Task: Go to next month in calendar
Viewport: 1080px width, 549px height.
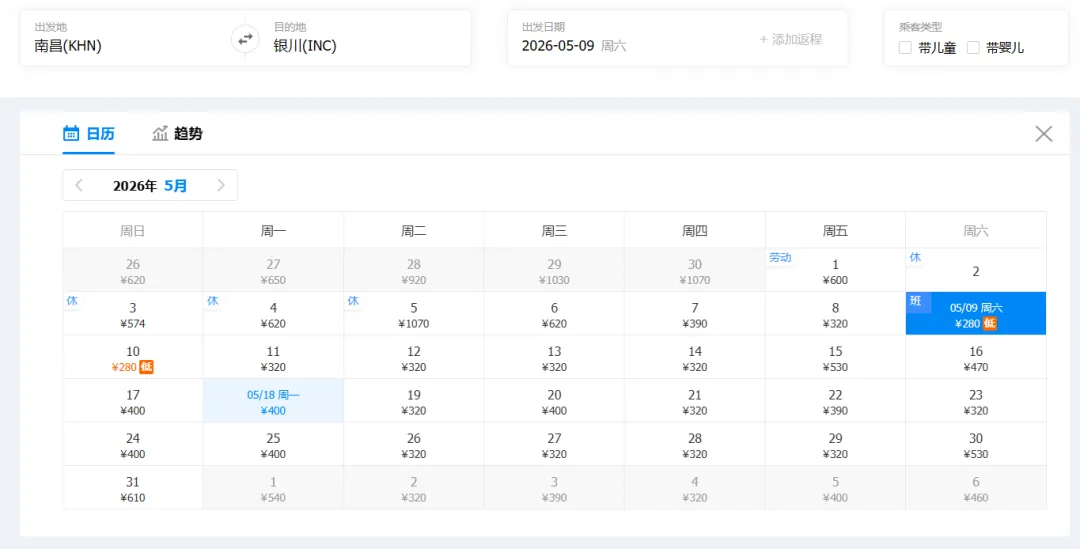Action: click(221, 185)
